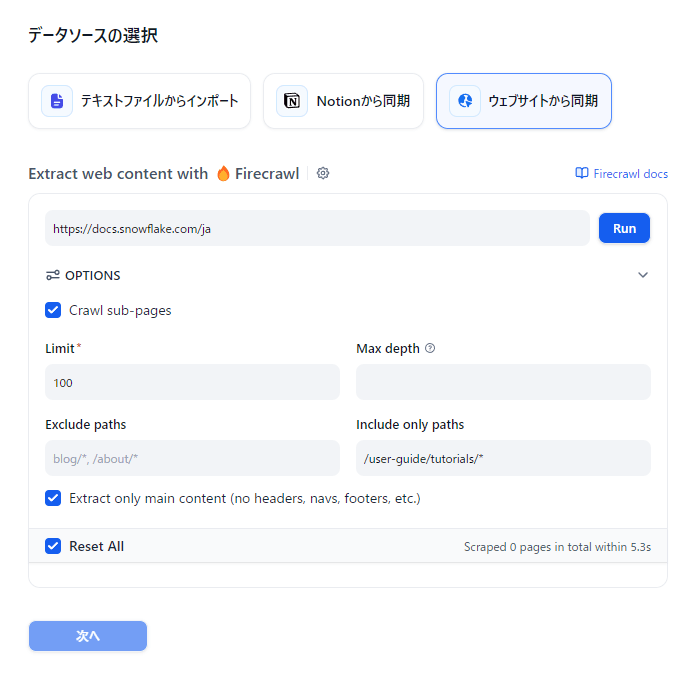Click the book icon beside Firecrawl docs

582,173
